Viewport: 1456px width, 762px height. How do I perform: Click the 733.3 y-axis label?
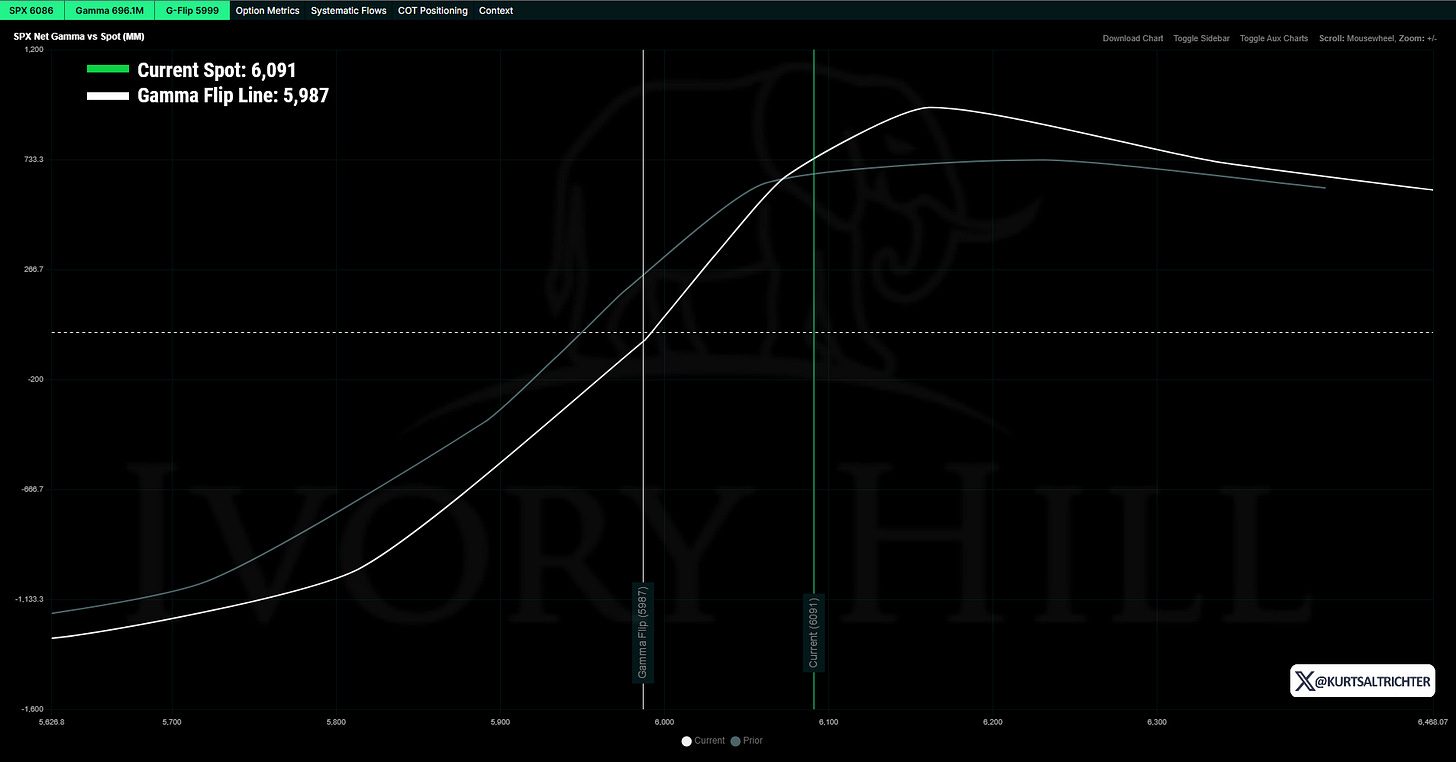tap(32, 159)
